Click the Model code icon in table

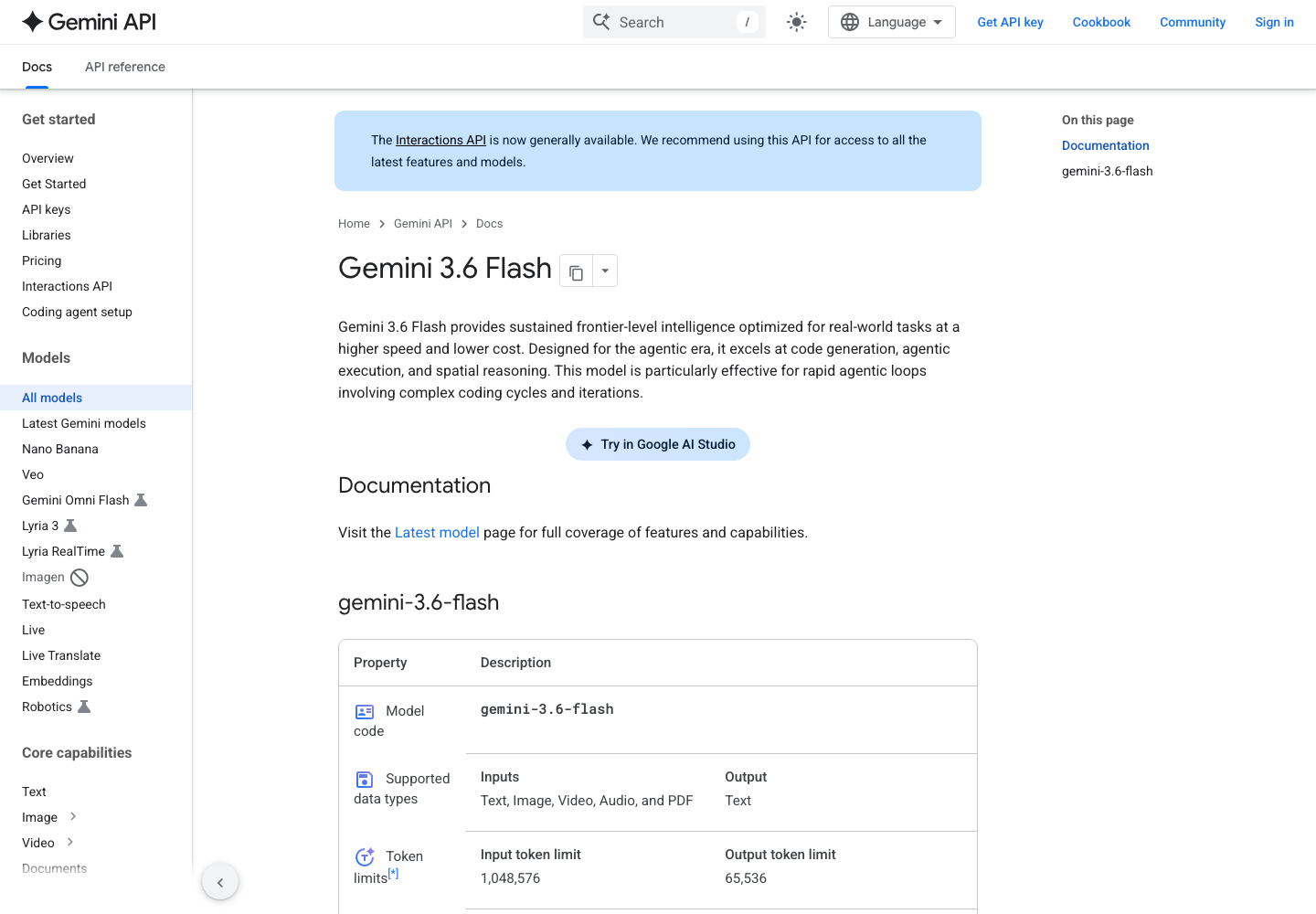click(x=365, y=712)
